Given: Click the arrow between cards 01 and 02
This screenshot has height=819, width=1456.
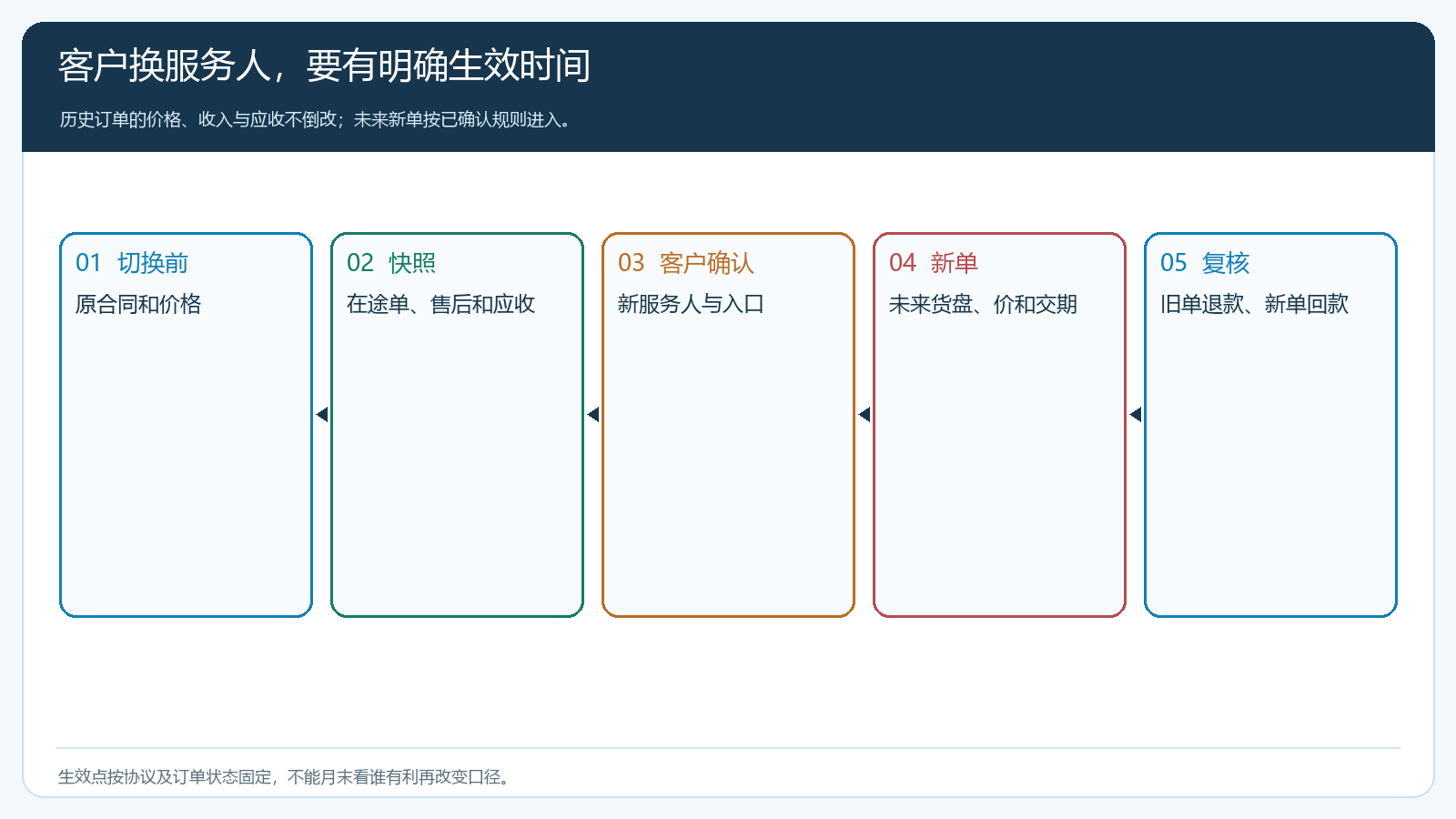Looking at the screenshot, I should 322,415.
